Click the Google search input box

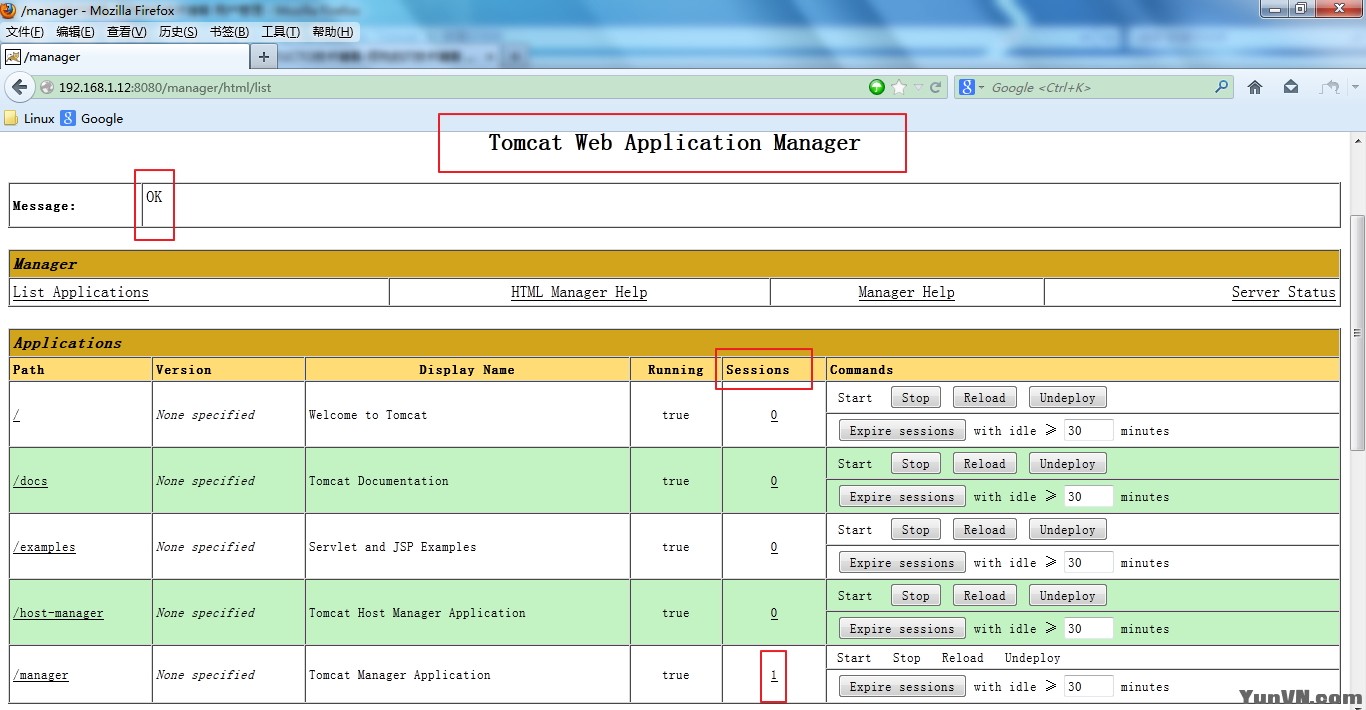(1100, 87)
